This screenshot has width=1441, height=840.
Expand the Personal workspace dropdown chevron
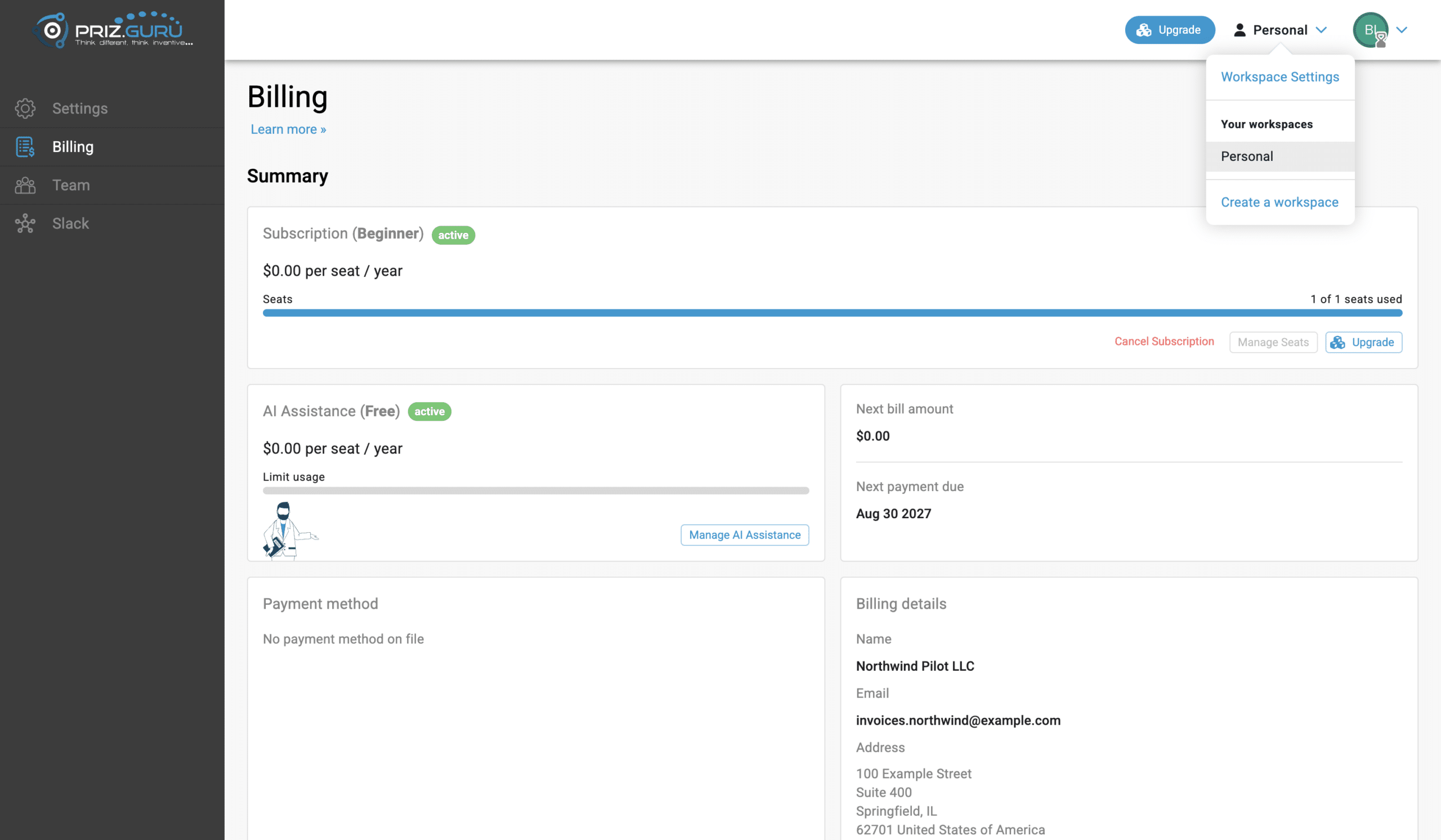tap(1321, 30)
